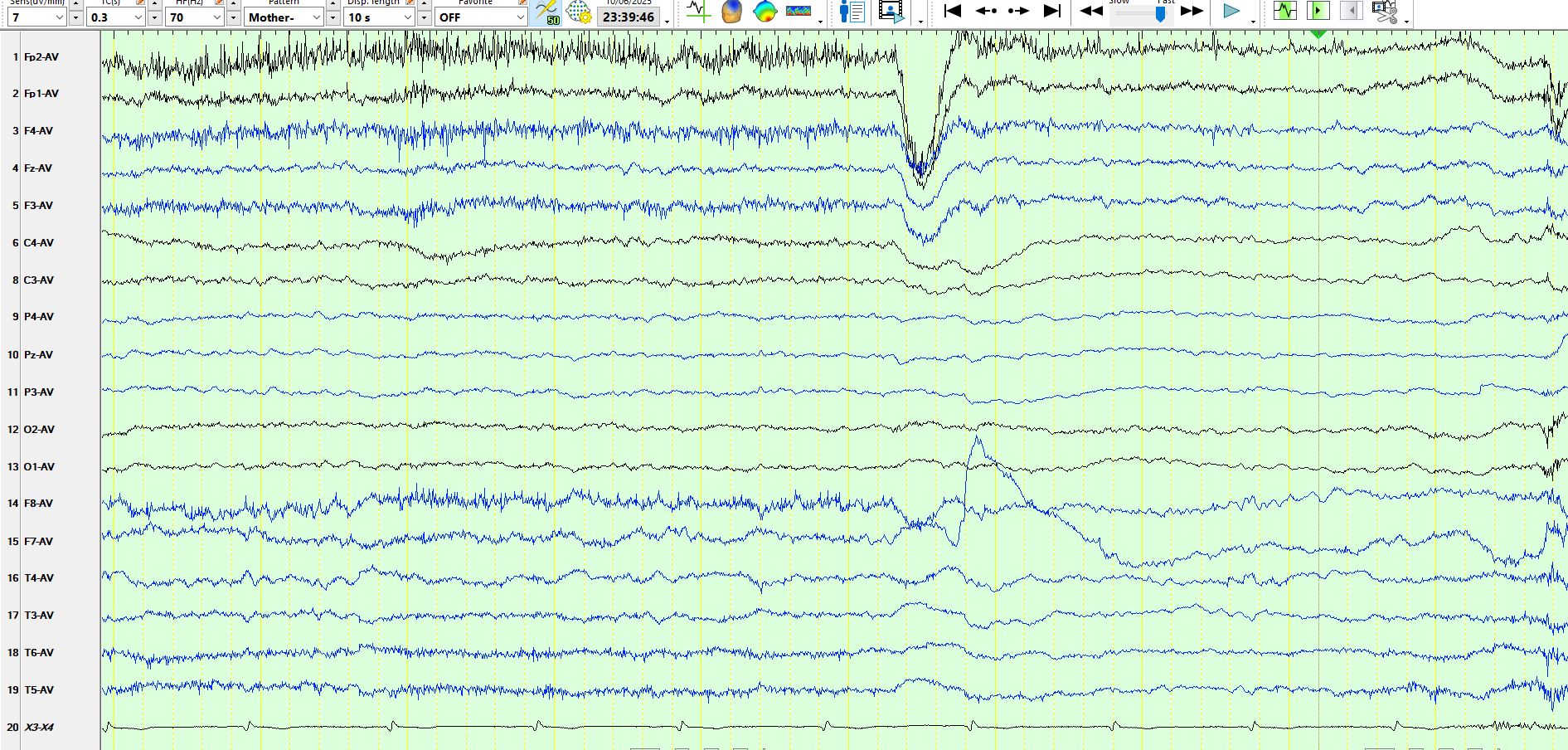Click the green event marker triangle
The width and height of the screenshot is (1568, 750).
1318,33
